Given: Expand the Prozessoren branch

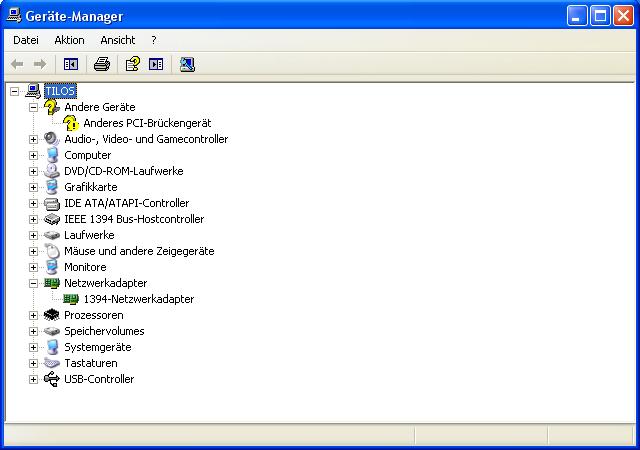Looking at the screenshot, I should pos(33,316).
